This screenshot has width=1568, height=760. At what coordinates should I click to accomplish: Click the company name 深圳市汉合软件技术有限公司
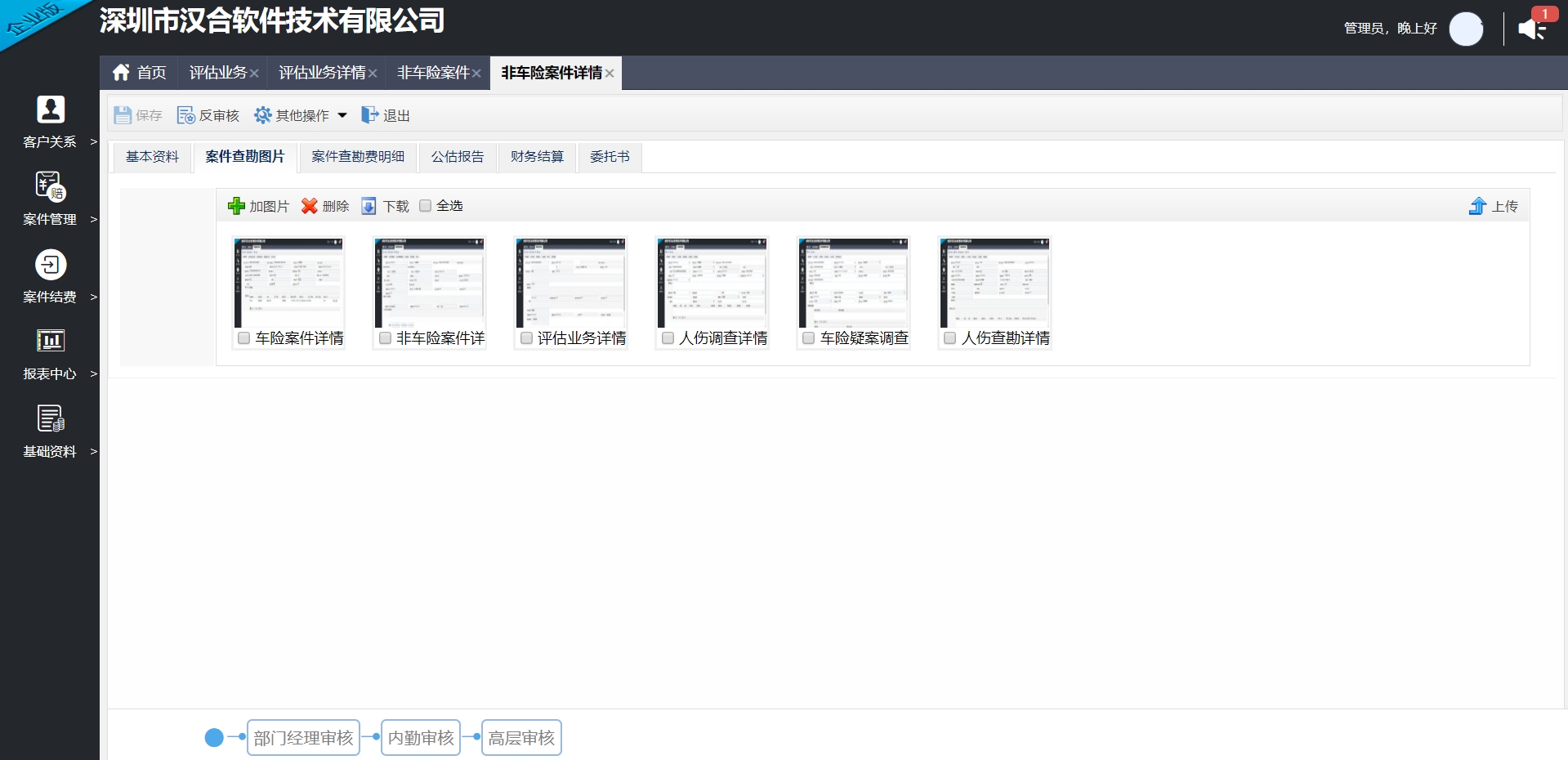pyautogui.click(x=272, y=20)
